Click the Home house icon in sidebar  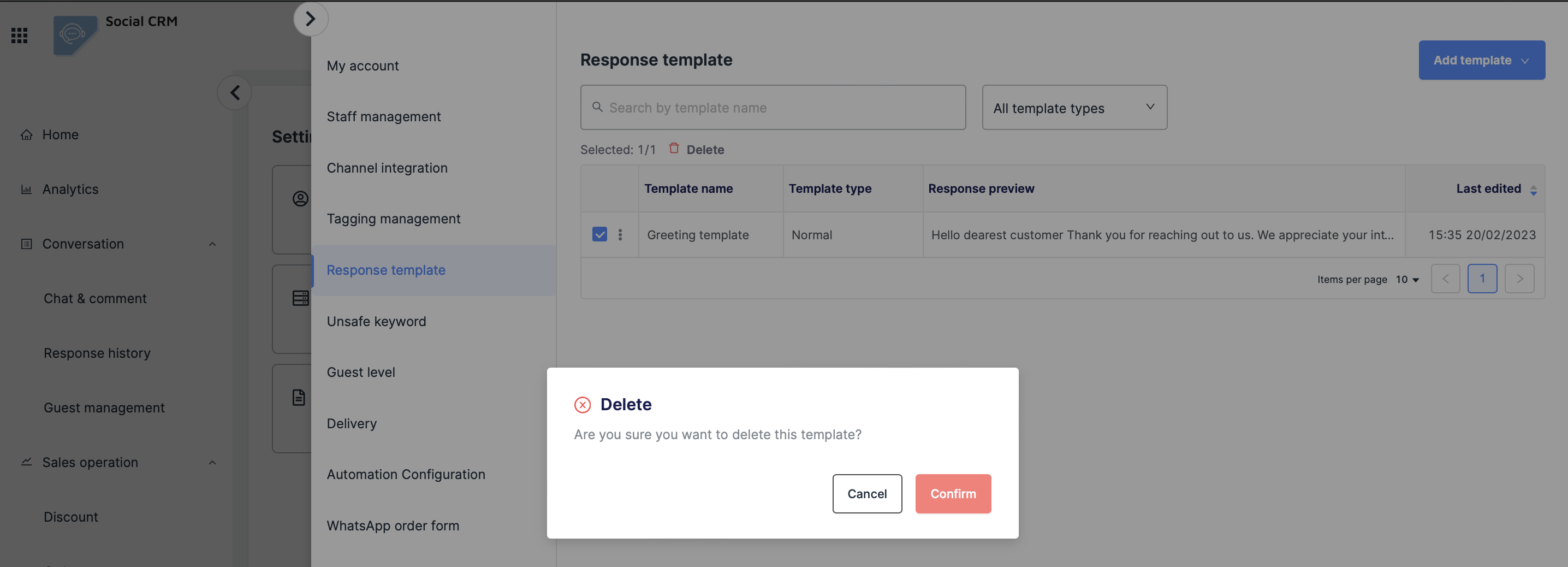click(x=26, y=134)
